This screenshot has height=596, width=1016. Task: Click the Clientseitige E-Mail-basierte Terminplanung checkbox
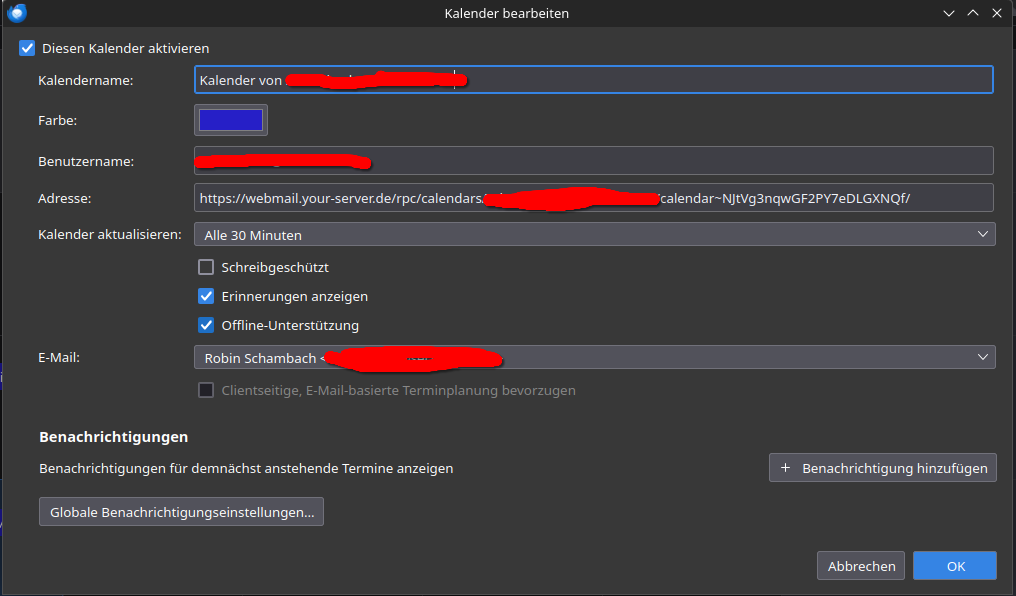[x=206, y=390]
